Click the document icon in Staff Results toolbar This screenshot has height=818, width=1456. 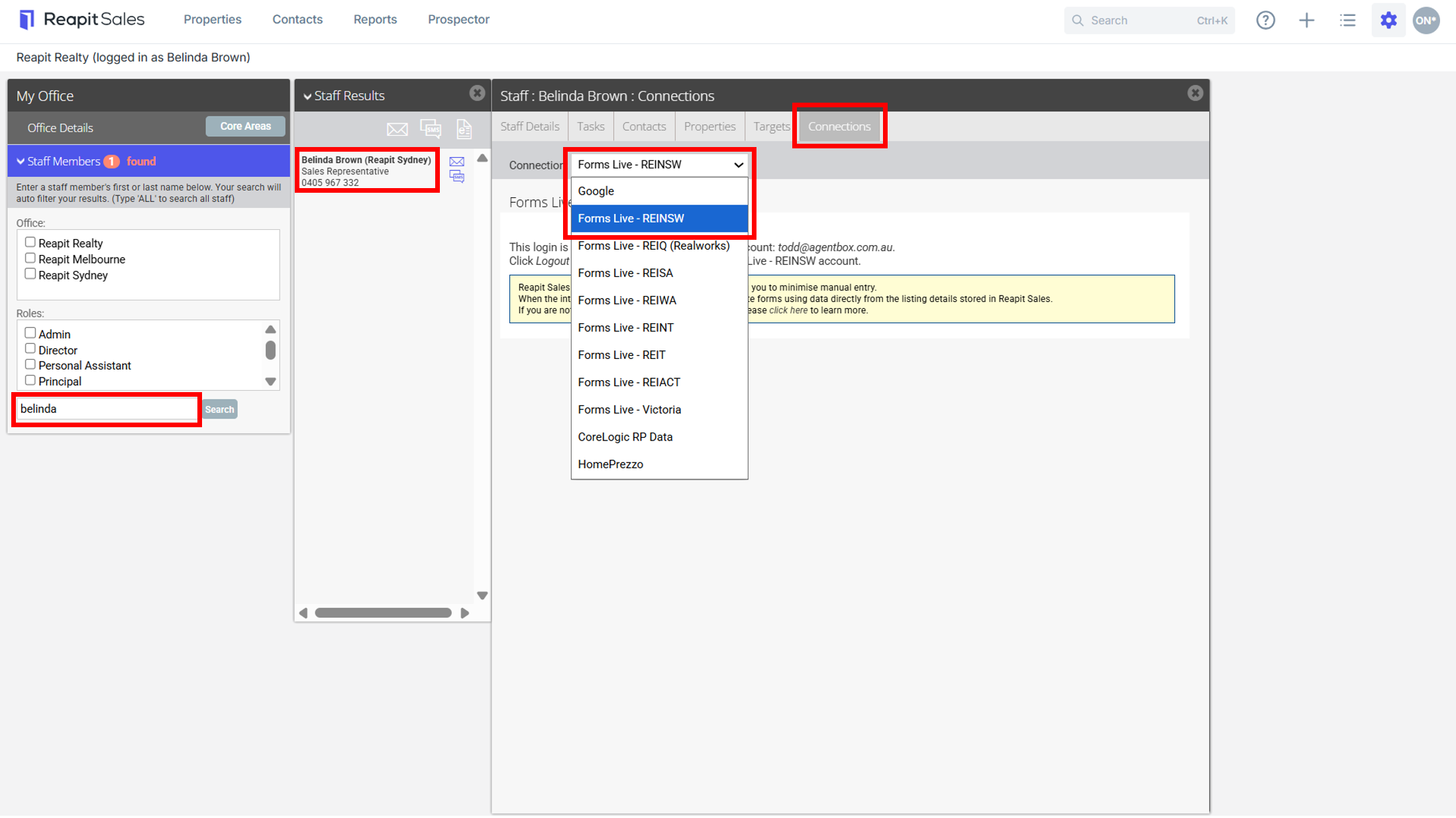coord(464,128)
